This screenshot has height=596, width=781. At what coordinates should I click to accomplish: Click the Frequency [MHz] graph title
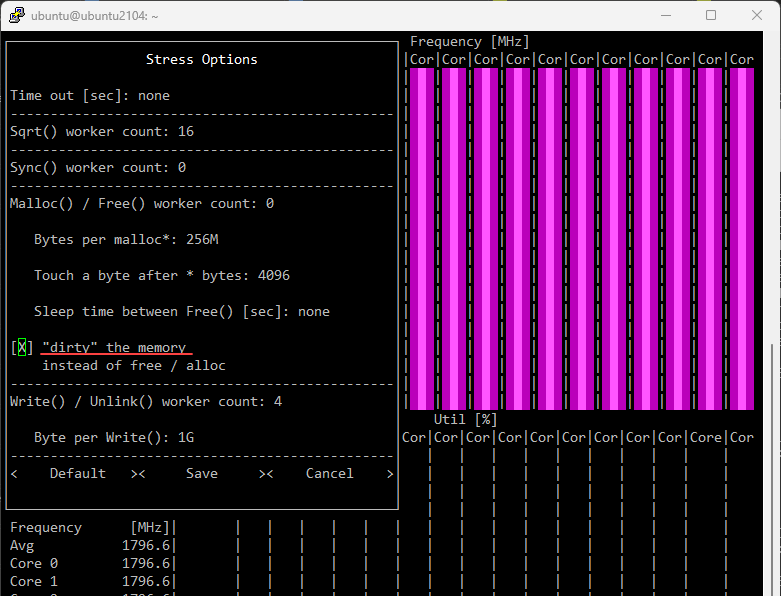point(469,42)
